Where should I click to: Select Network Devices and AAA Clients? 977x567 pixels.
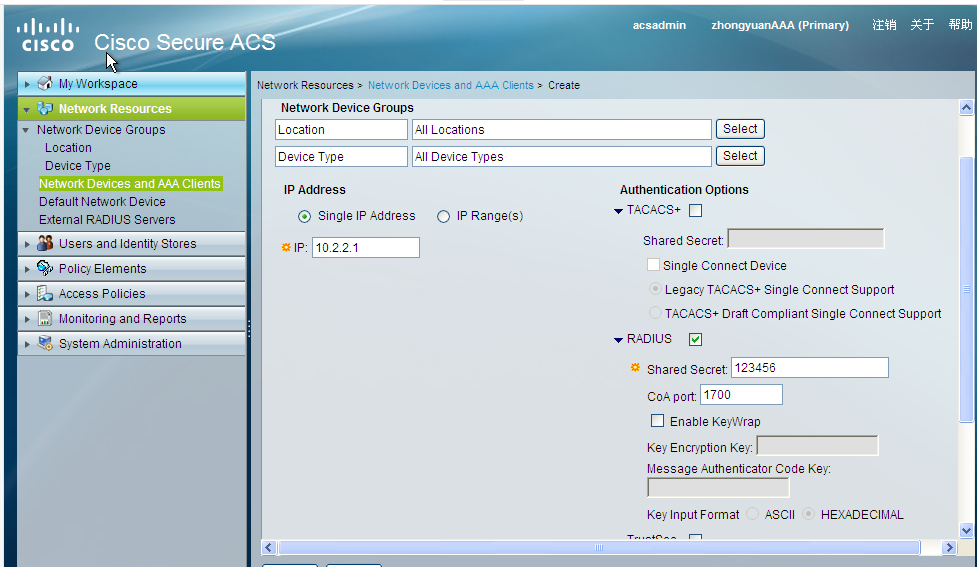coord(130,184)
